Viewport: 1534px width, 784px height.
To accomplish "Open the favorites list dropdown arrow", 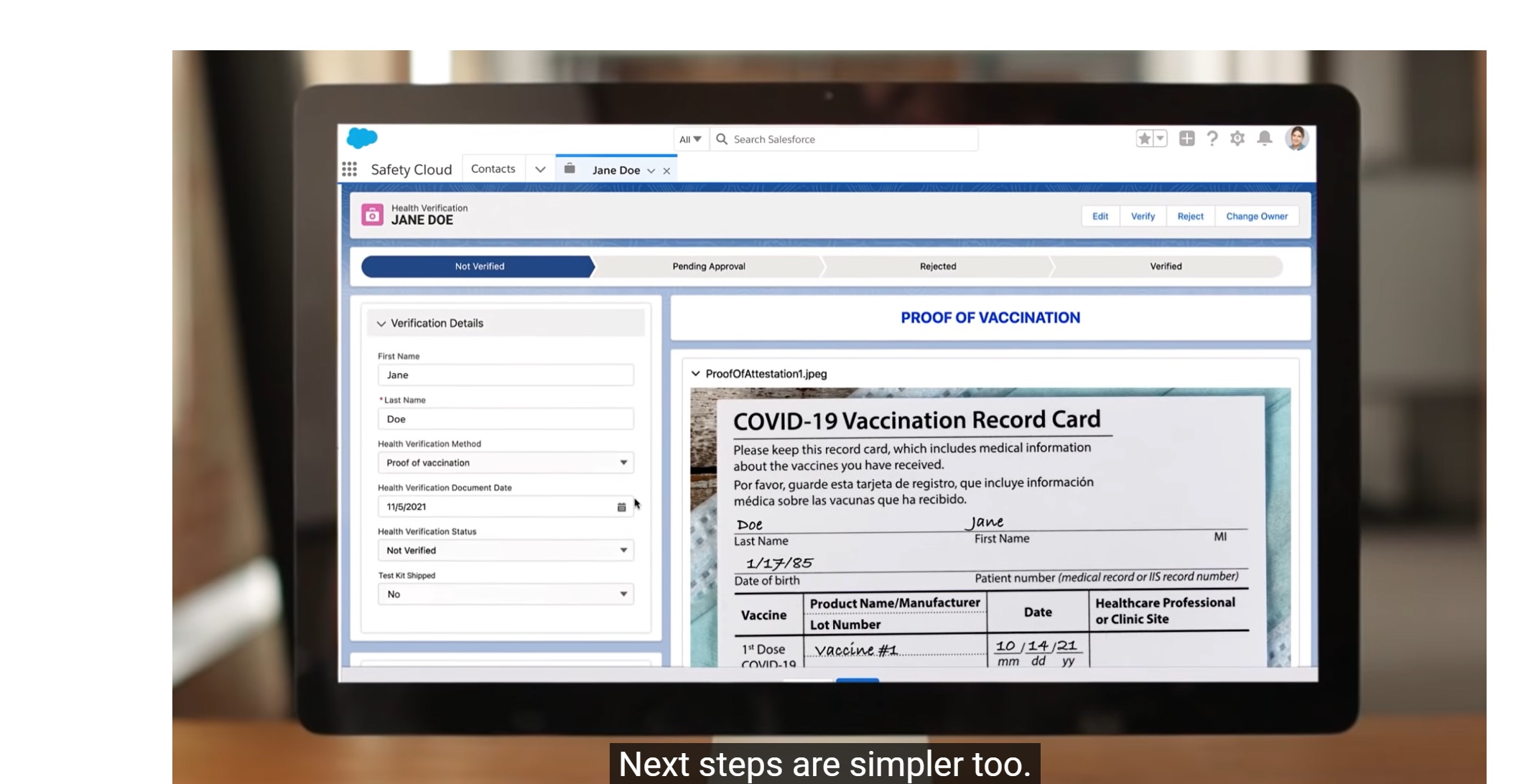I will click(1161, 139).
